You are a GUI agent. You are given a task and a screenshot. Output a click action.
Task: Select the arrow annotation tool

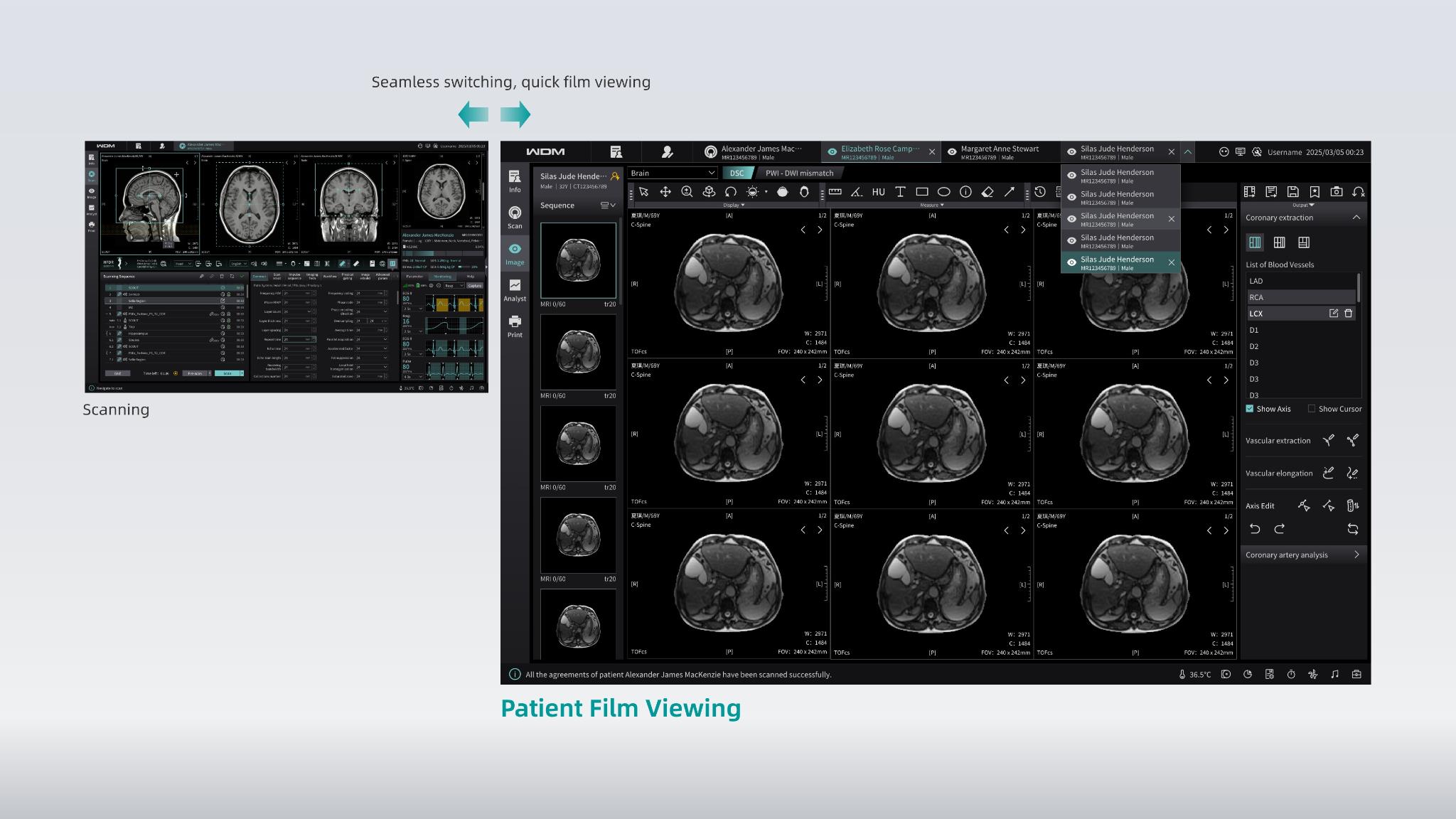coord(1009,192)
